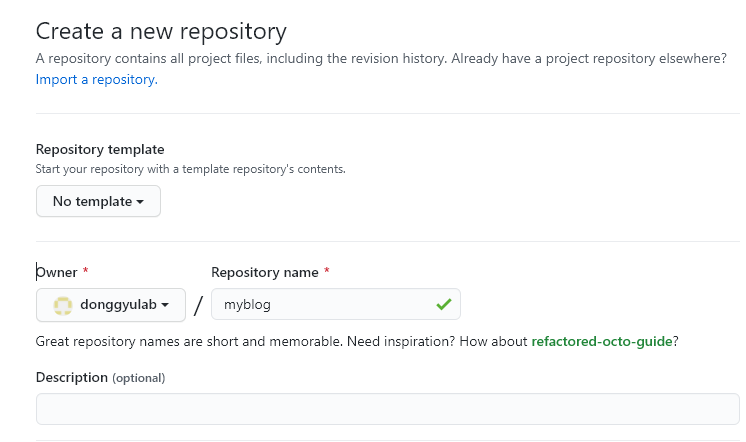Screen dimensions: 746x442
Task: Click the Repository name label
Action: pyautogui.click(x=264, y=272)
